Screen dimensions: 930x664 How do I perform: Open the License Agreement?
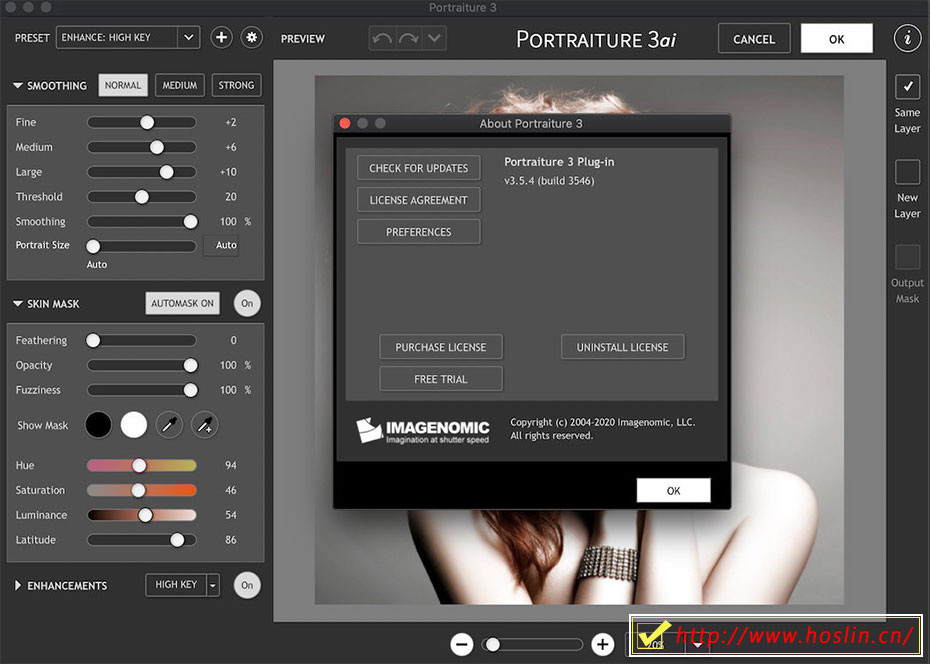(419, 200)
